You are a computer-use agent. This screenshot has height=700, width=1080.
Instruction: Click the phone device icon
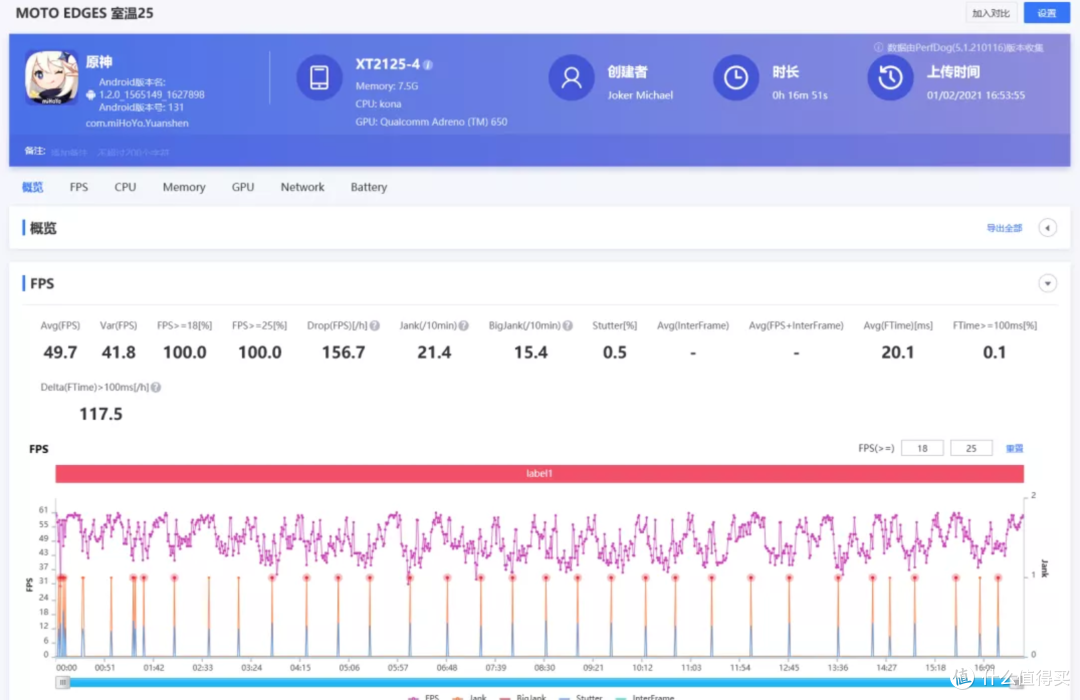(319, 78)
